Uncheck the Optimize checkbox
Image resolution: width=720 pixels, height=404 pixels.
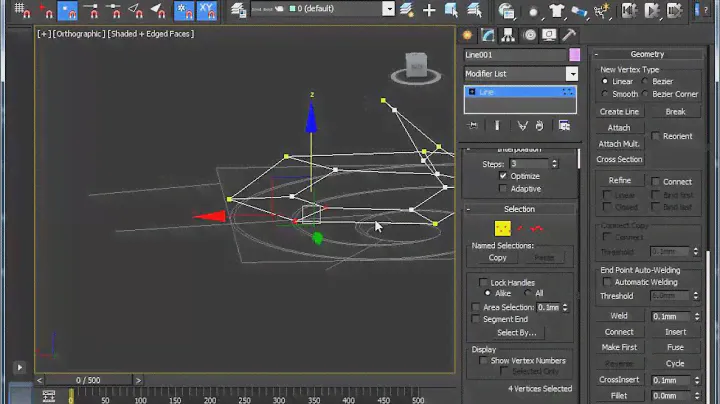click(x=503, y=176)
